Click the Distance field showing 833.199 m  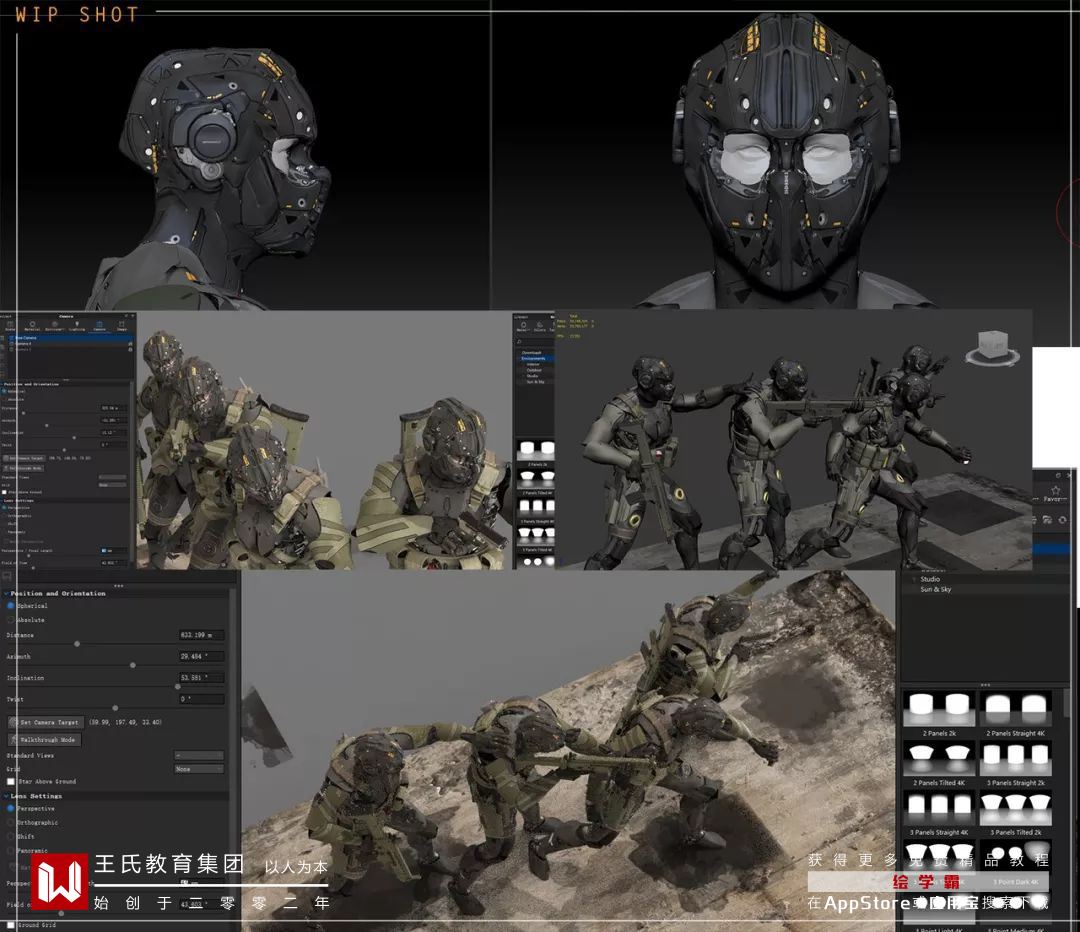(201, 635)
